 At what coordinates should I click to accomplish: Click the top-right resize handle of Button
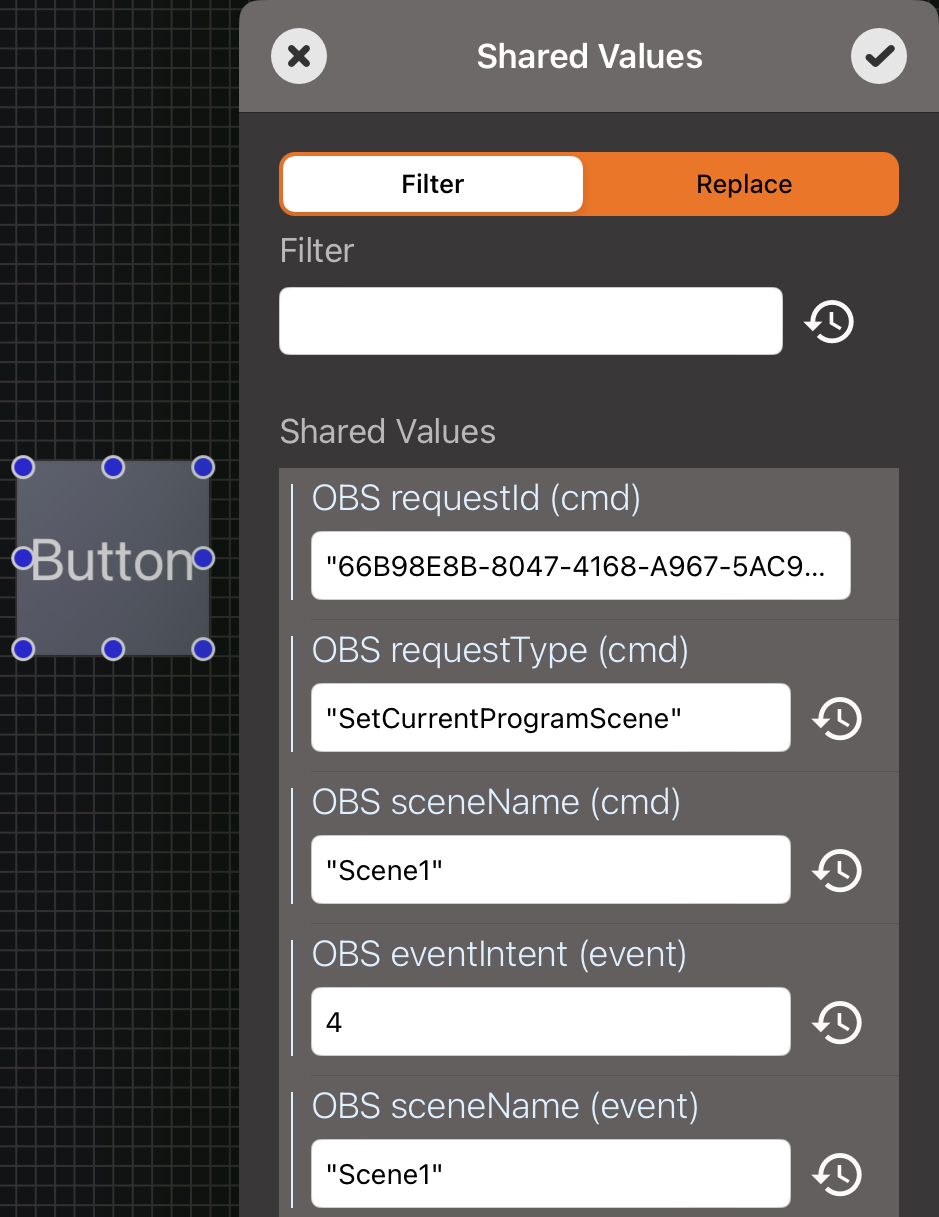(x=203, y=467)
